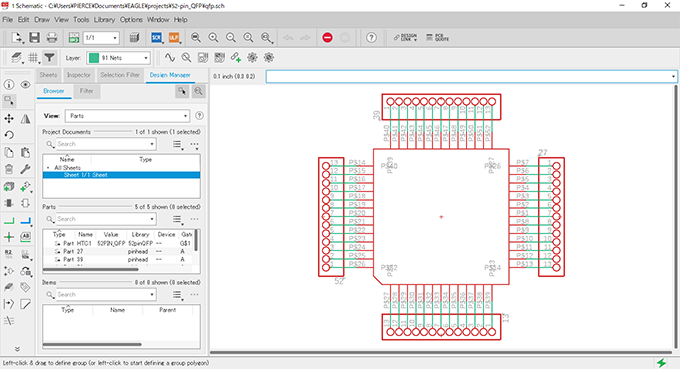Toggle select-in-editor button in Design Manager

182,91
